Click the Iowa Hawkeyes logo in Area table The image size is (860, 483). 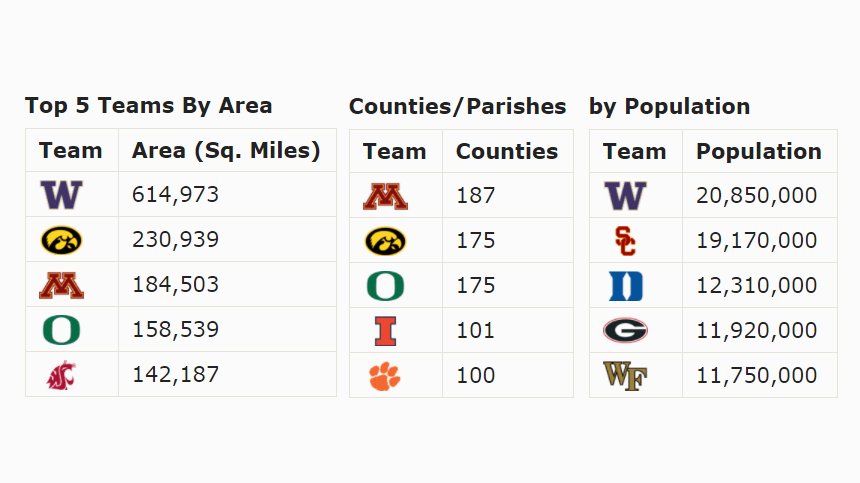61,240
